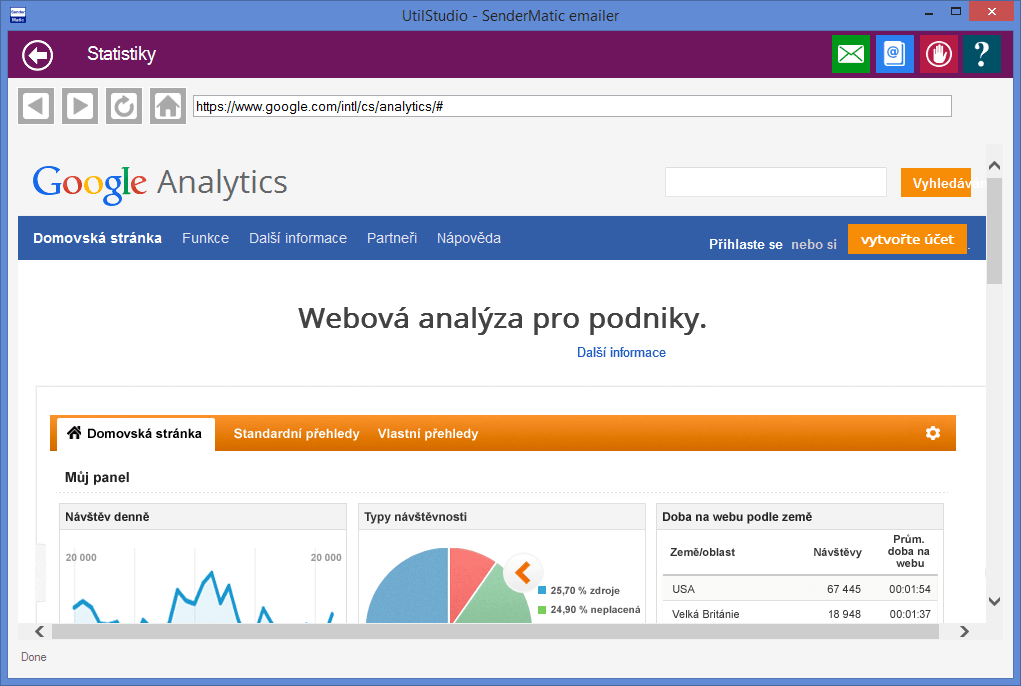1021x686 pixels.
Task: Click the vertical scrollbar up arrow
Action: [x=994, y=165]
